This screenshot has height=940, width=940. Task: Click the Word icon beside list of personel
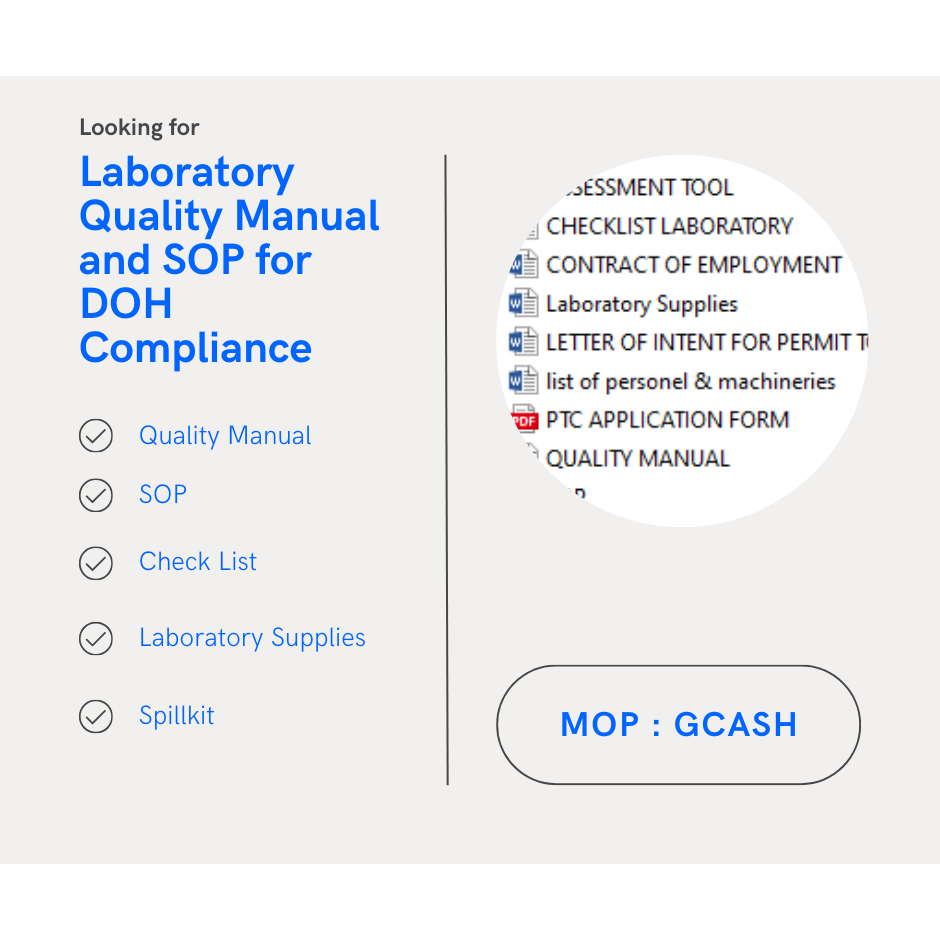(523, 380)
